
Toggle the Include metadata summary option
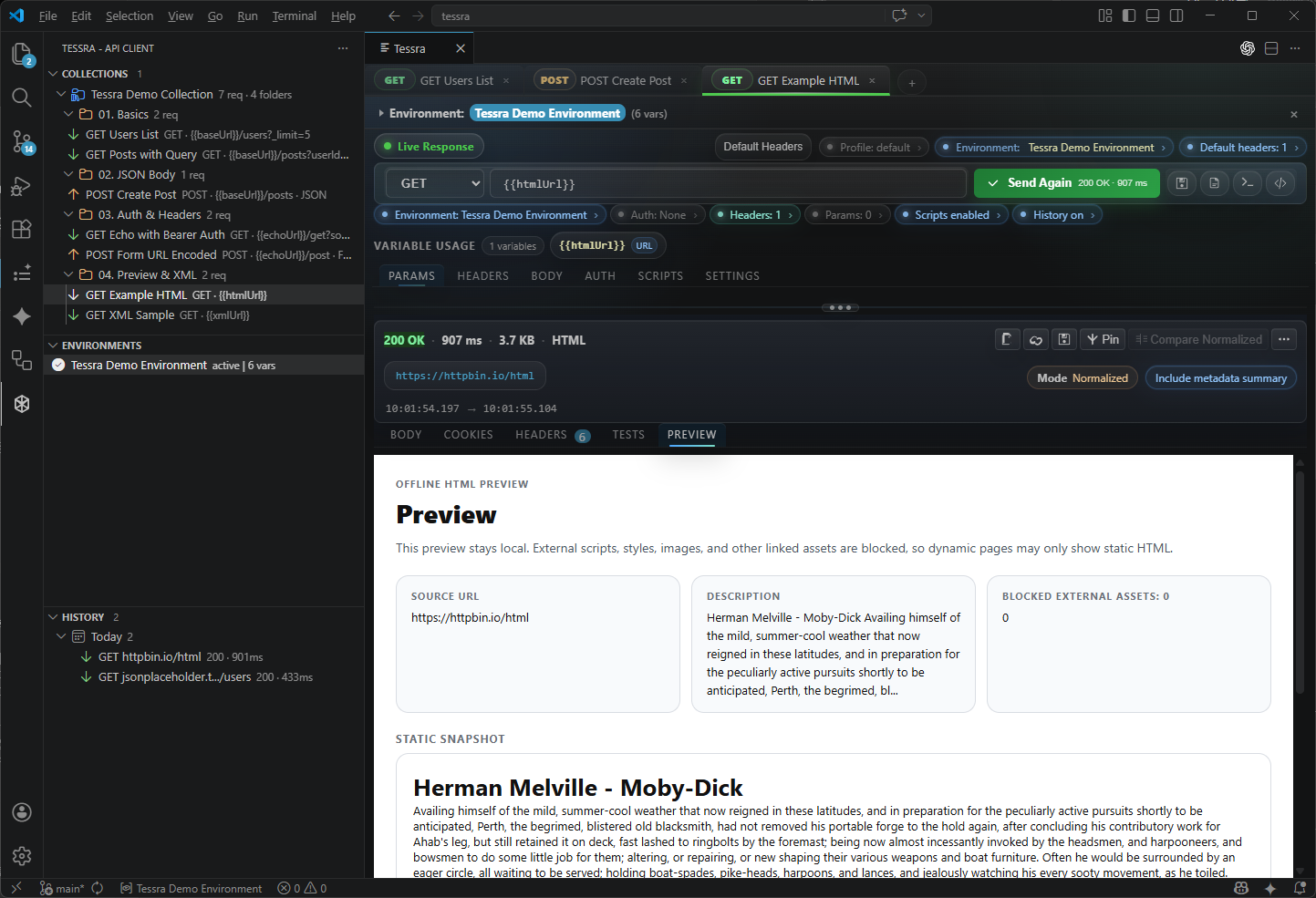pos(1220,377)
